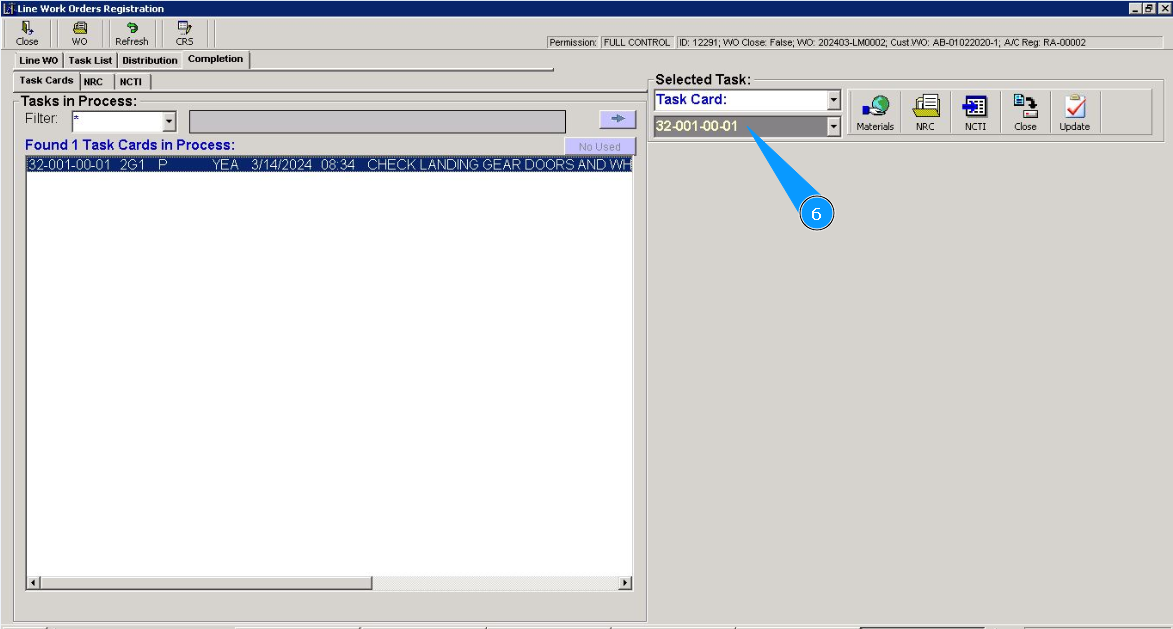The width and height of the screenshot is (1173, 629).
Task: Click the No Used button
Action: [600, 147]
